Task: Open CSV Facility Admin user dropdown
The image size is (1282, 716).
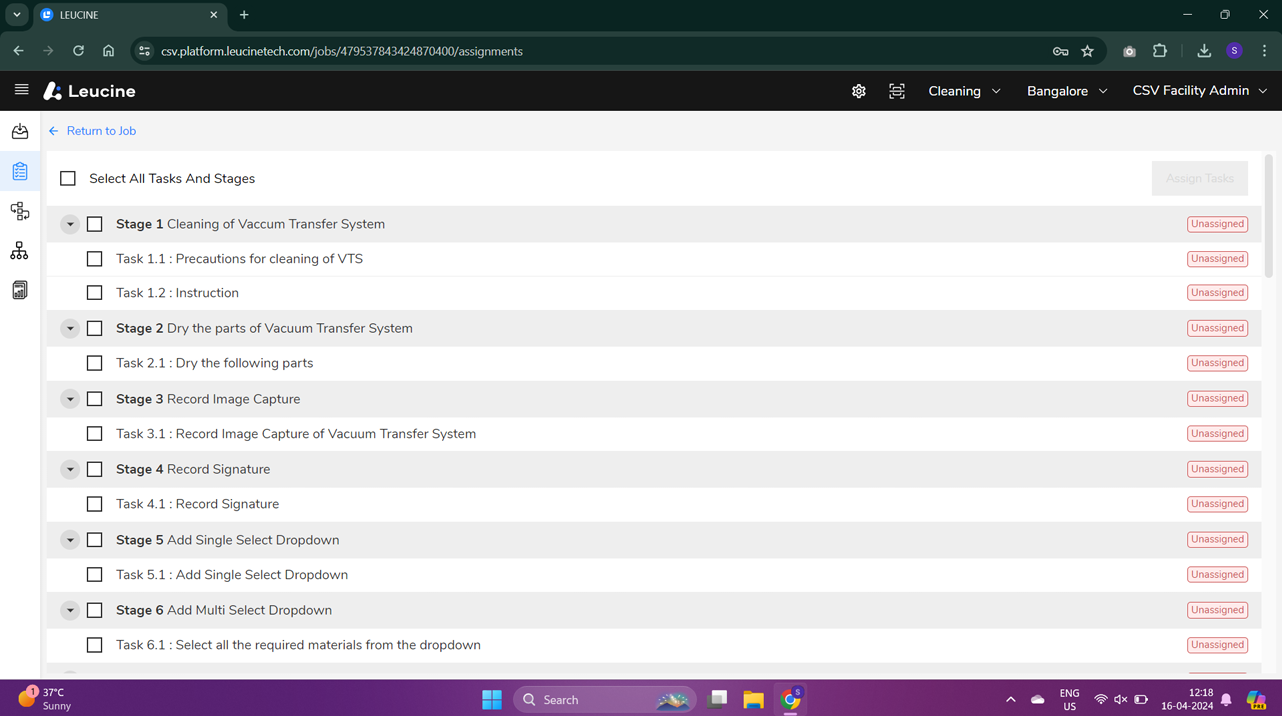Action: click(x=1200, y=91)
